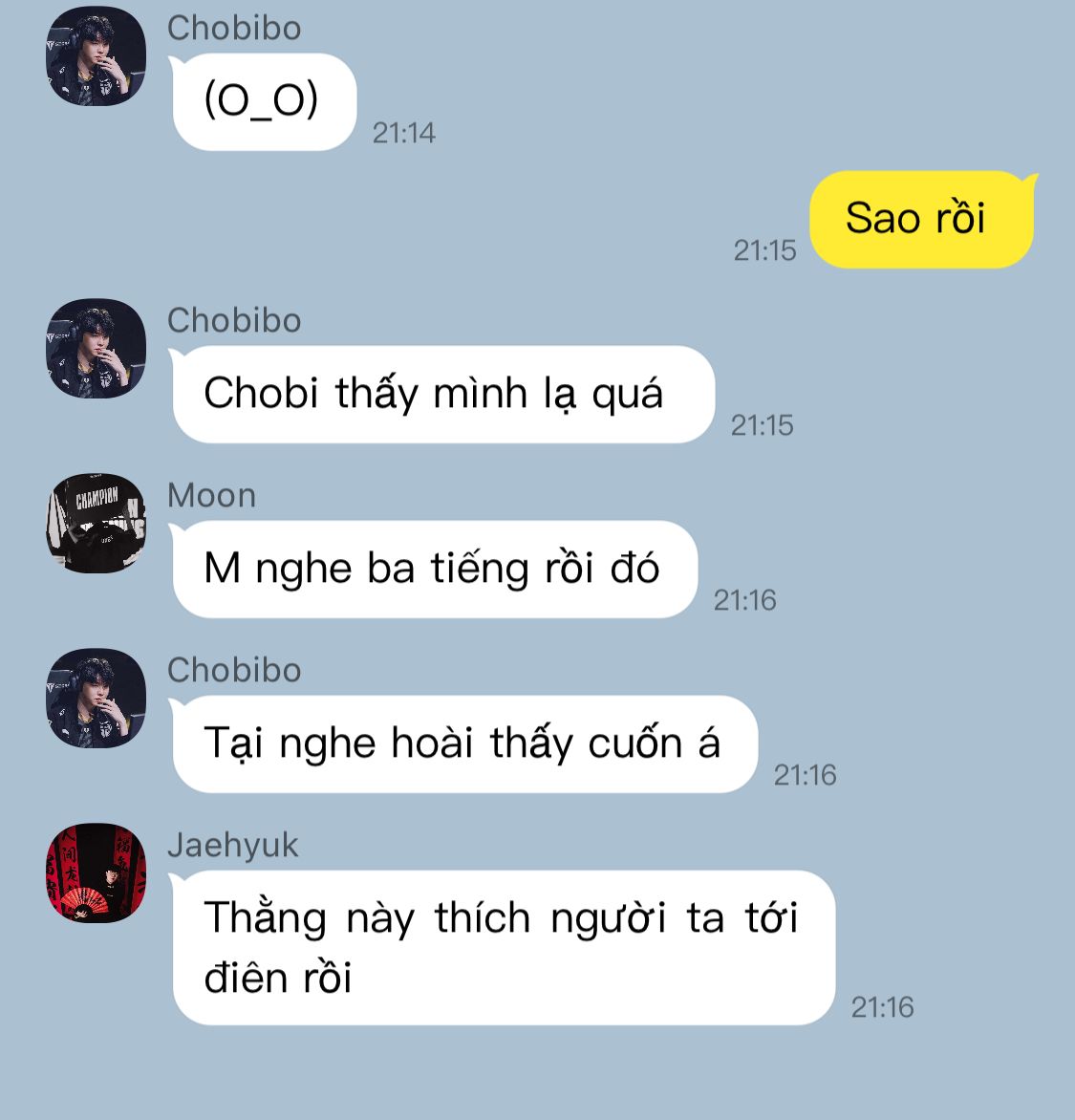The height and width of the screenshot is (1120, 1075).
Task: View Jaehyuk's red fan profile picture
Action: 96,872
